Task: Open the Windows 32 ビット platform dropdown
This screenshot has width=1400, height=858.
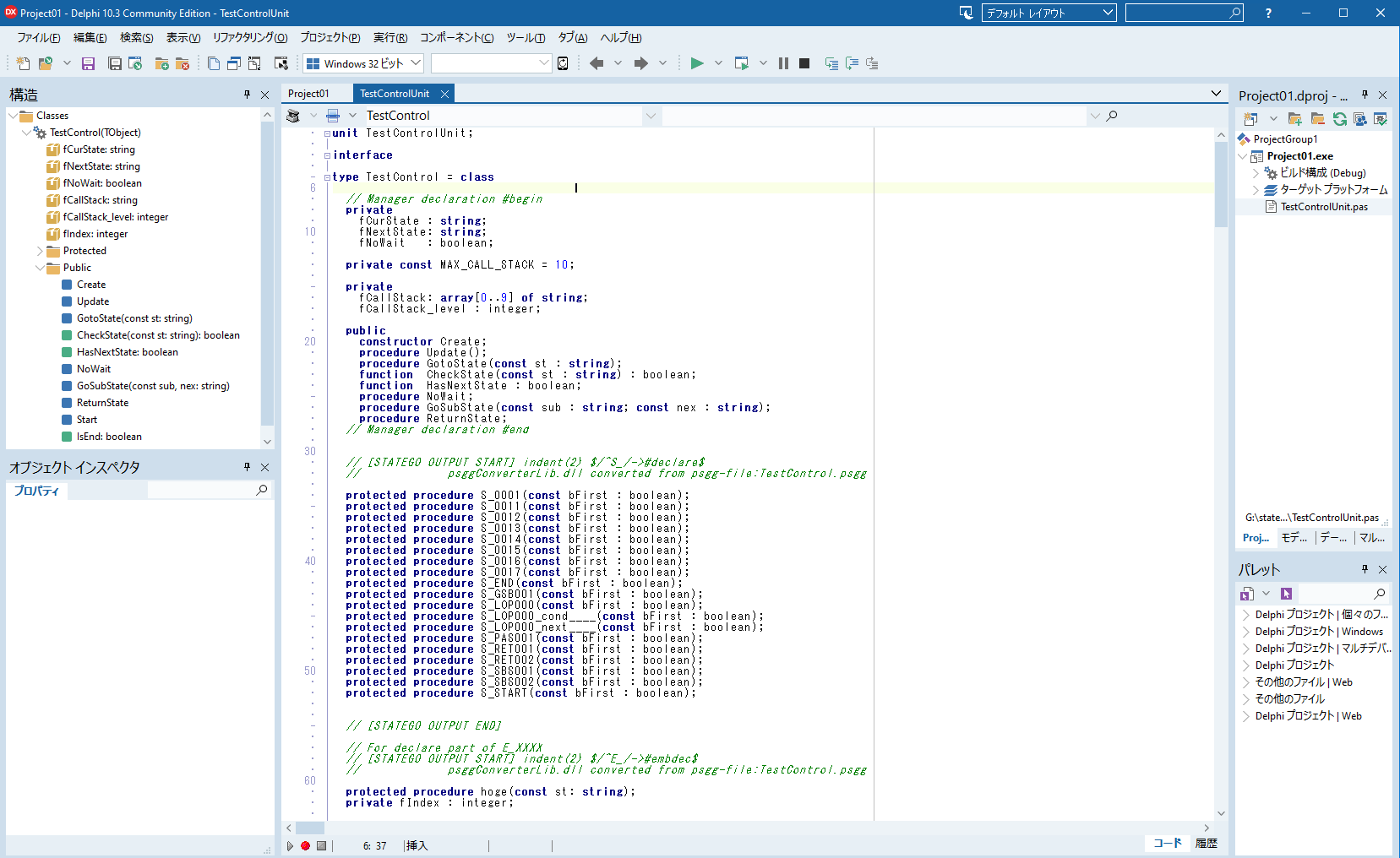Action: pos(417,62)
